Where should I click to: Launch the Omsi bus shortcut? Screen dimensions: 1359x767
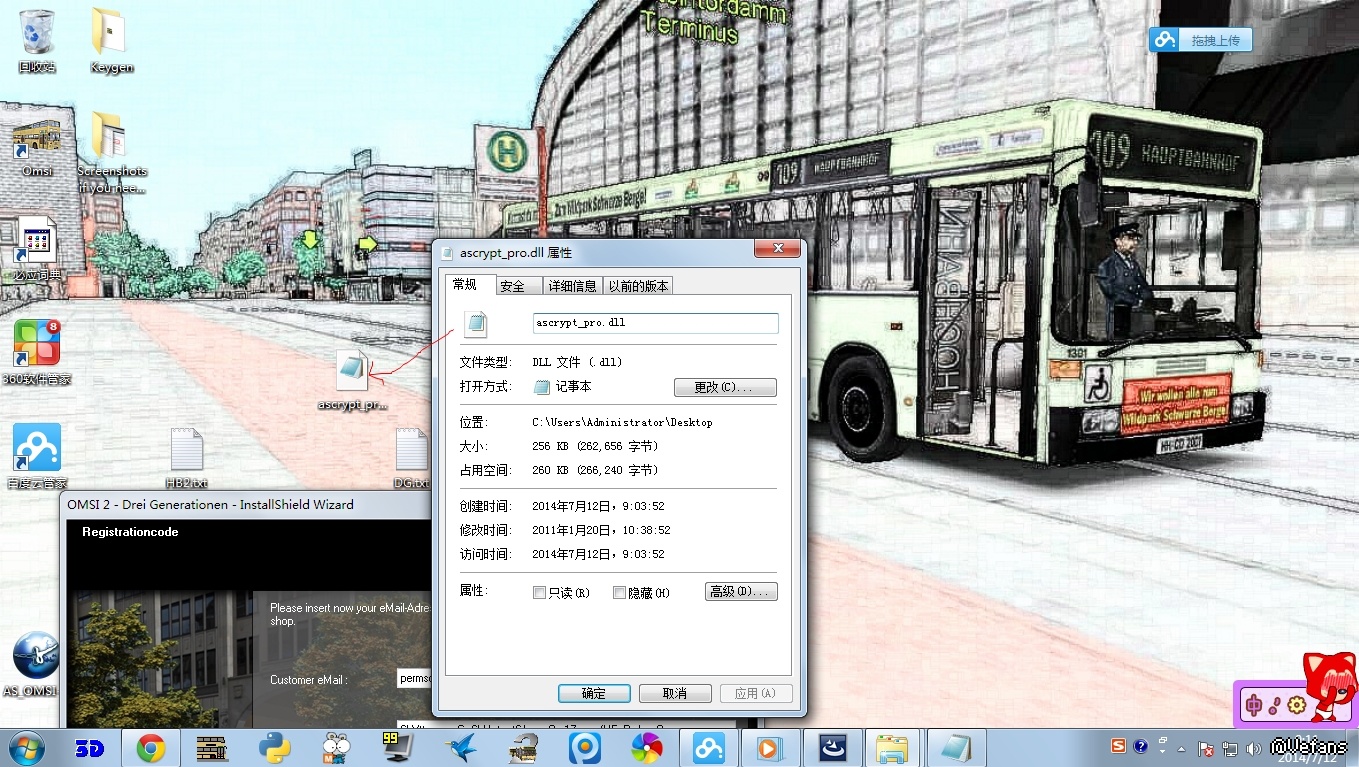click(37, 139)
